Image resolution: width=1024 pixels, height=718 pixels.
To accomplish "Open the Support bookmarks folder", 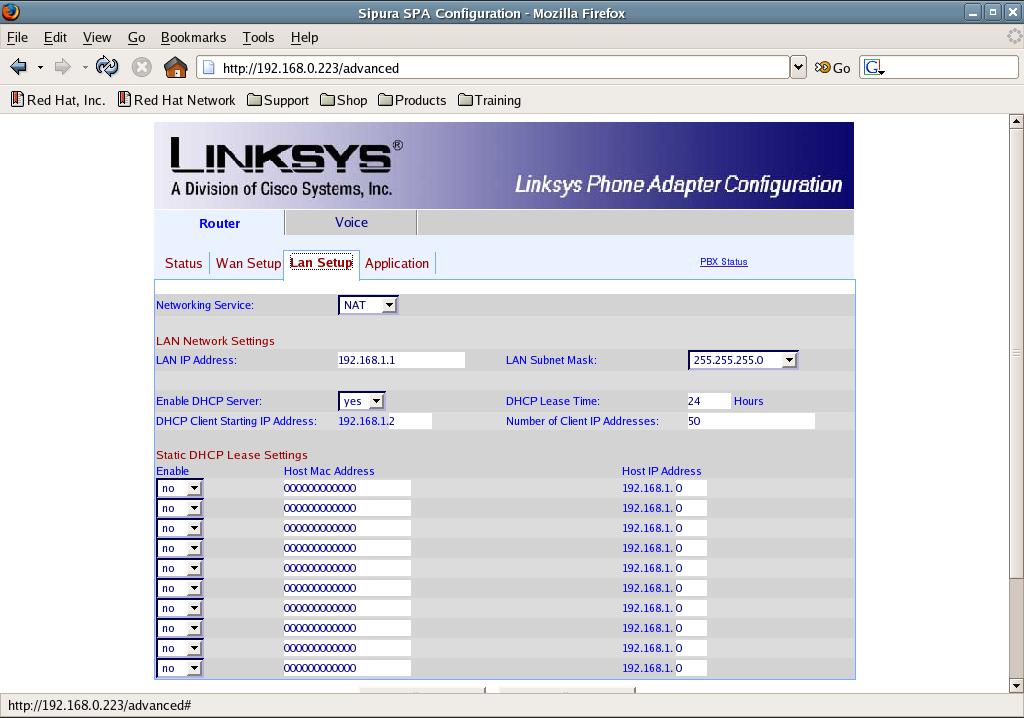I will 277,100.
